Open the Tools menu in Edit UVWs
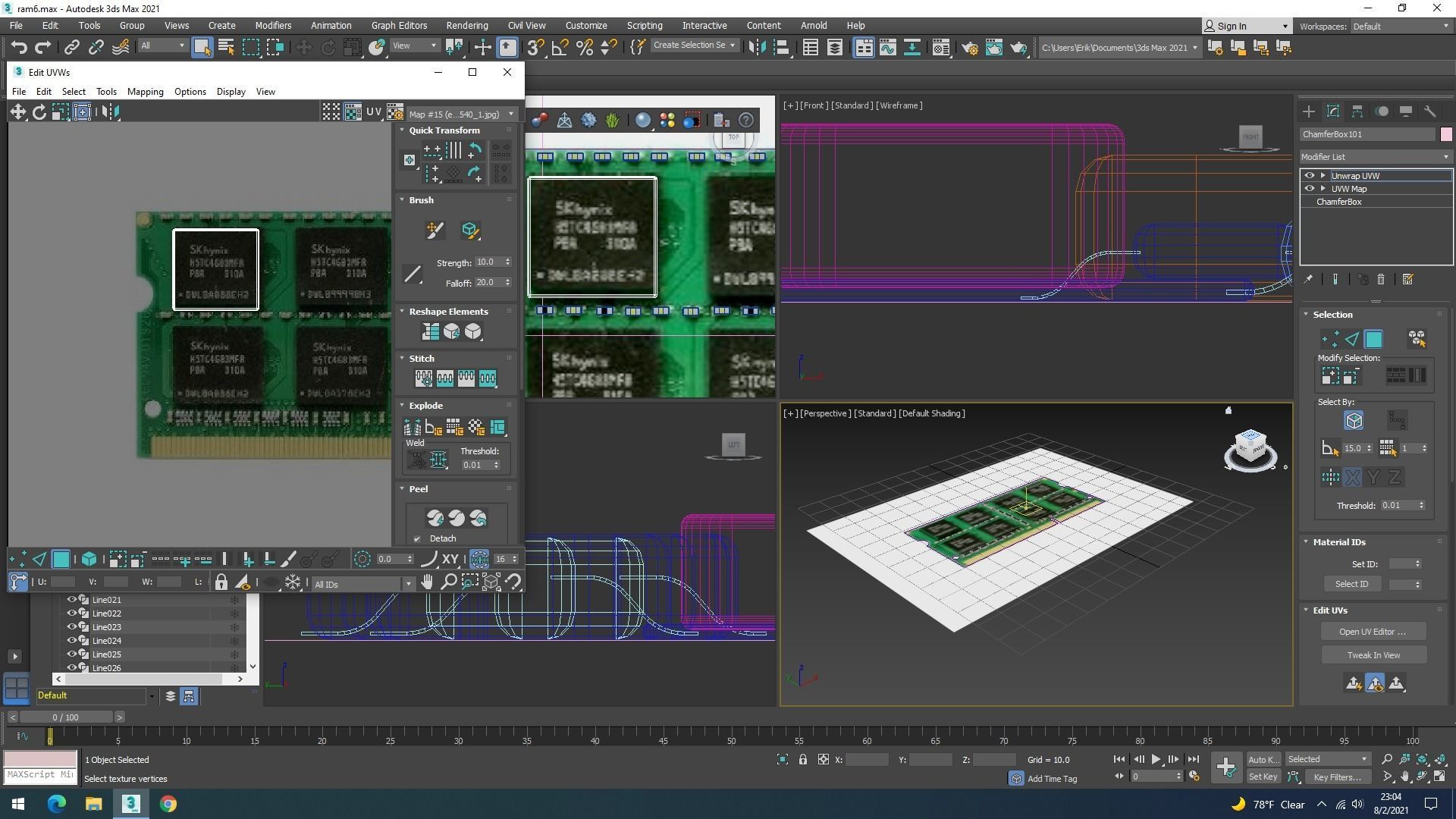This screenshot has height=819, width=1456. 106,92
